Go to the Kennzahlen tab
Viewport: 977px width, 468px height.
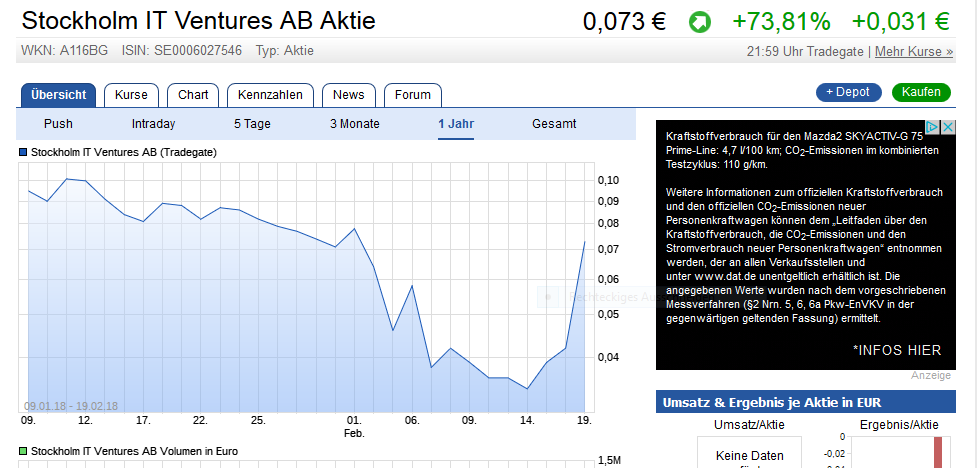(270, 95)
